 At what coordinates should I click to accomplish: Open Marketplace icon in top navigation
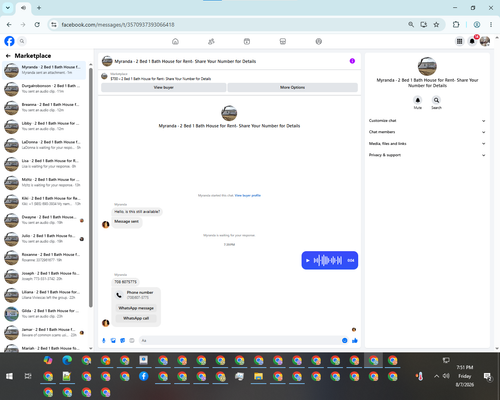(283, 41)
